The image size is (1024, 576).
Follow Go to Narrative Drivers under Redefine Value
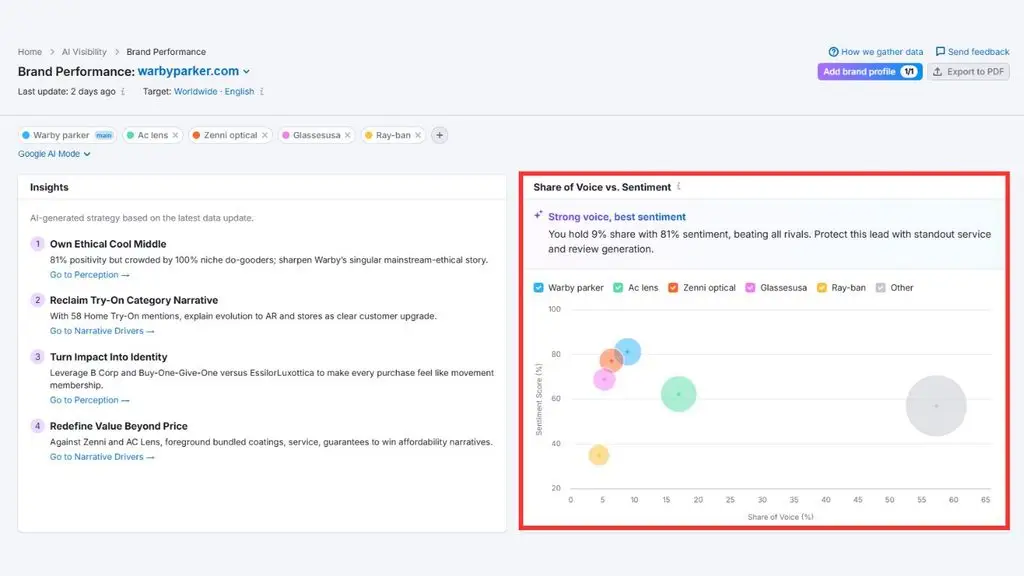click(102, 457)
